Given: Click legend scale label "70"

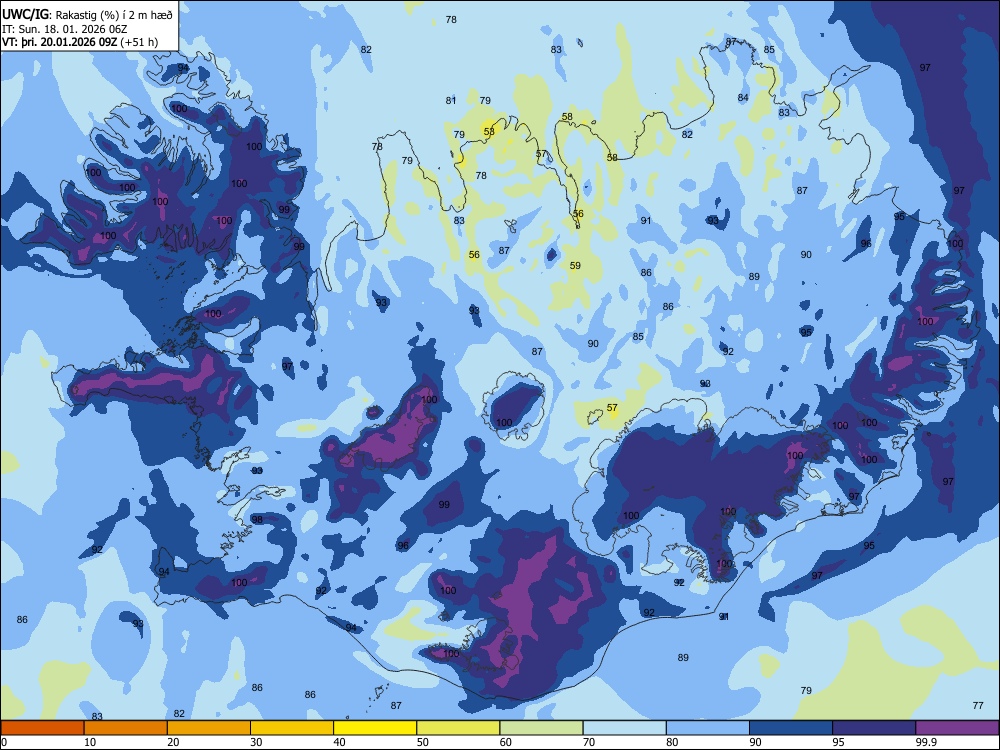Looking at the screenshot, I should (589, 742).
